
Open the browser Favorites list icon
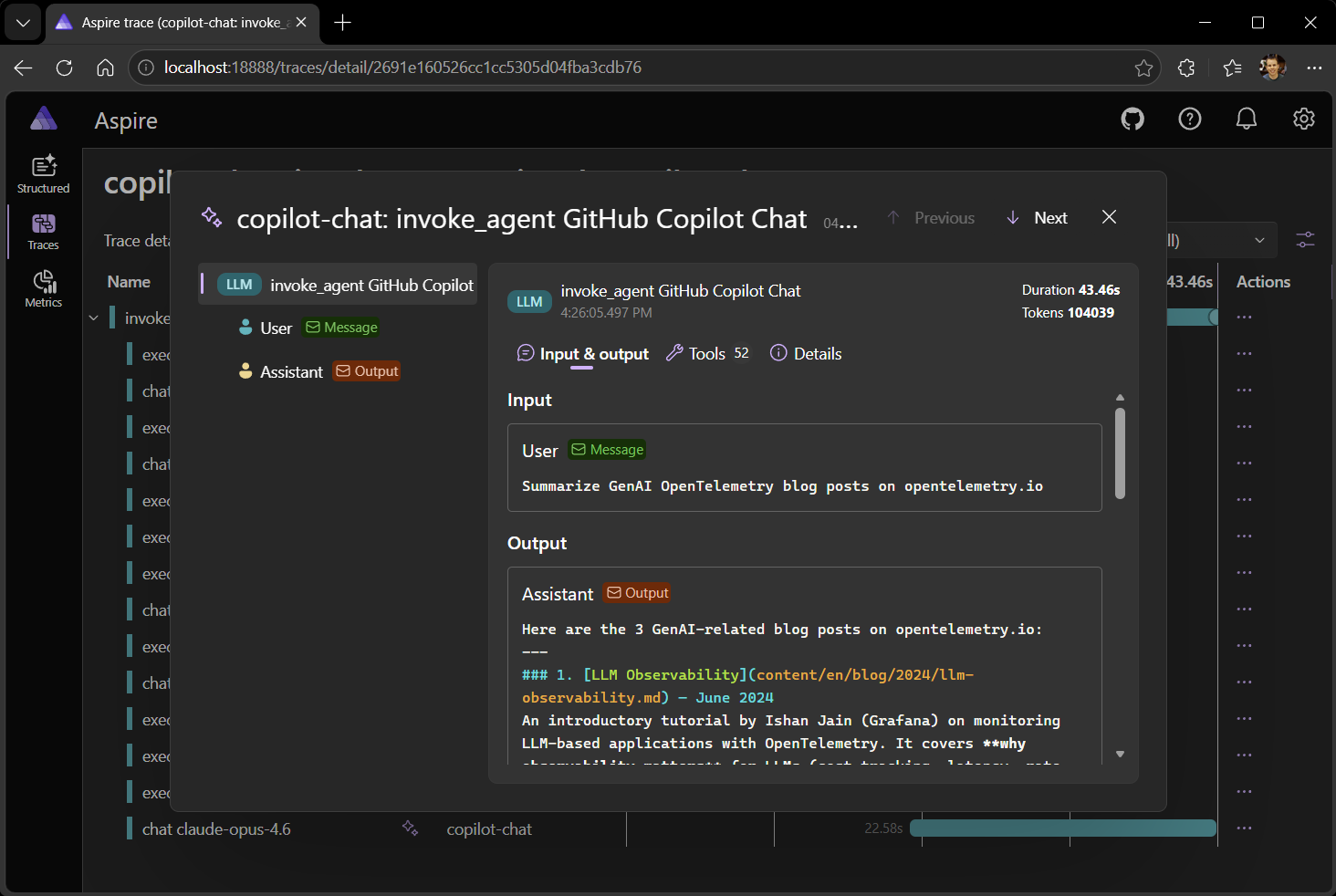(x=1232, y=68)
